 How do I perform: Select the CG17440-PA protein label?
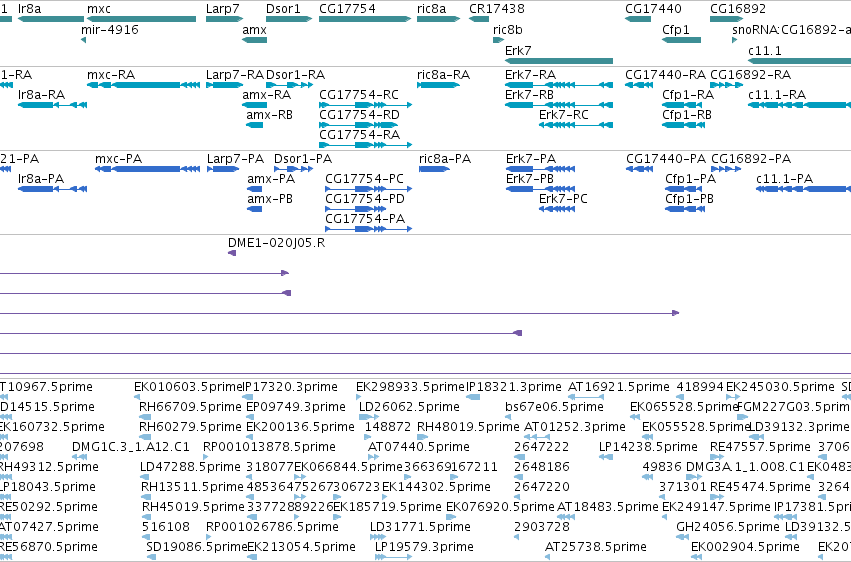click(x=666, y=158)
